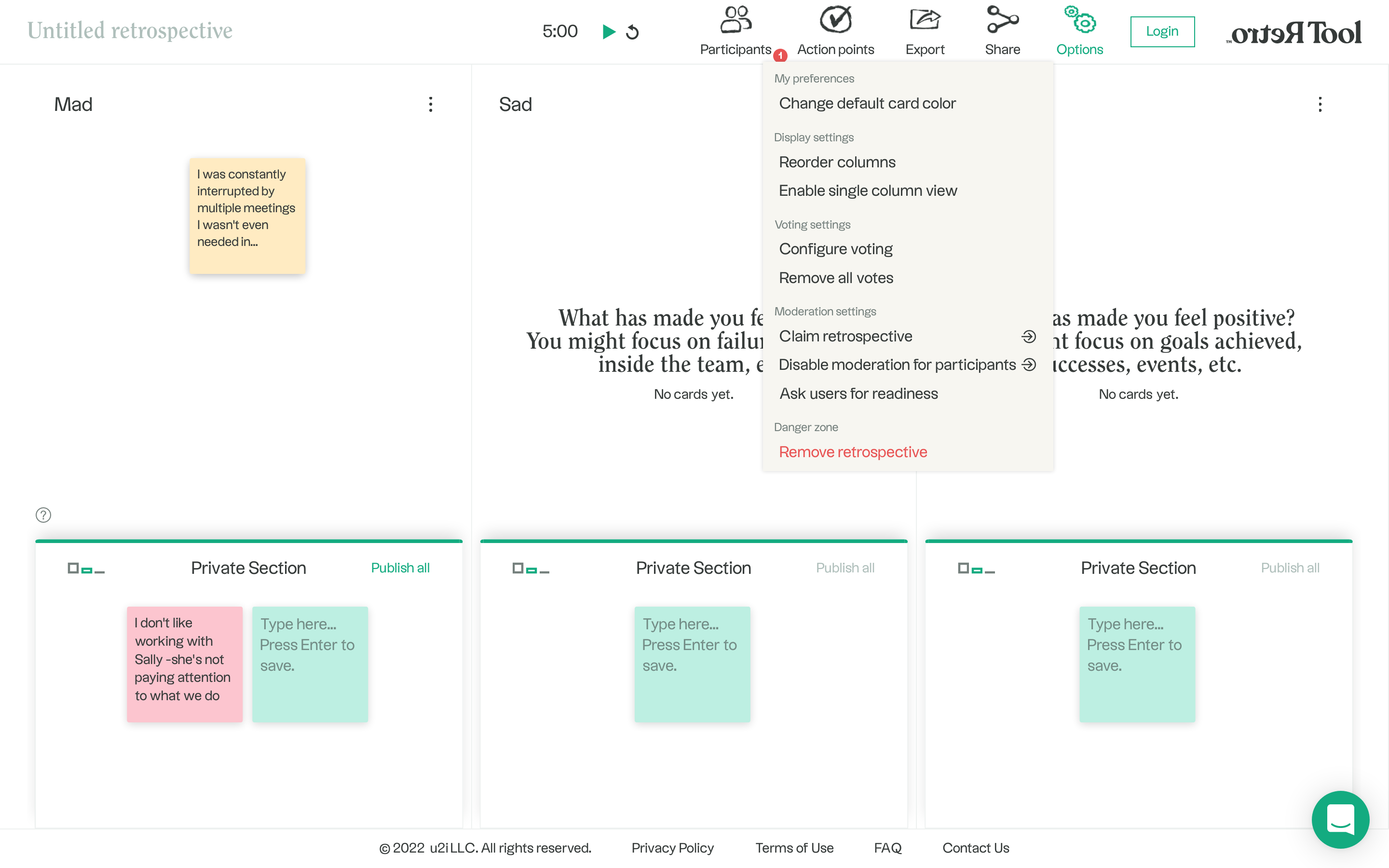Select Configure voting menu item
Screen dimensions: 1389x868
pyautogui.click(x=835, y=248)
